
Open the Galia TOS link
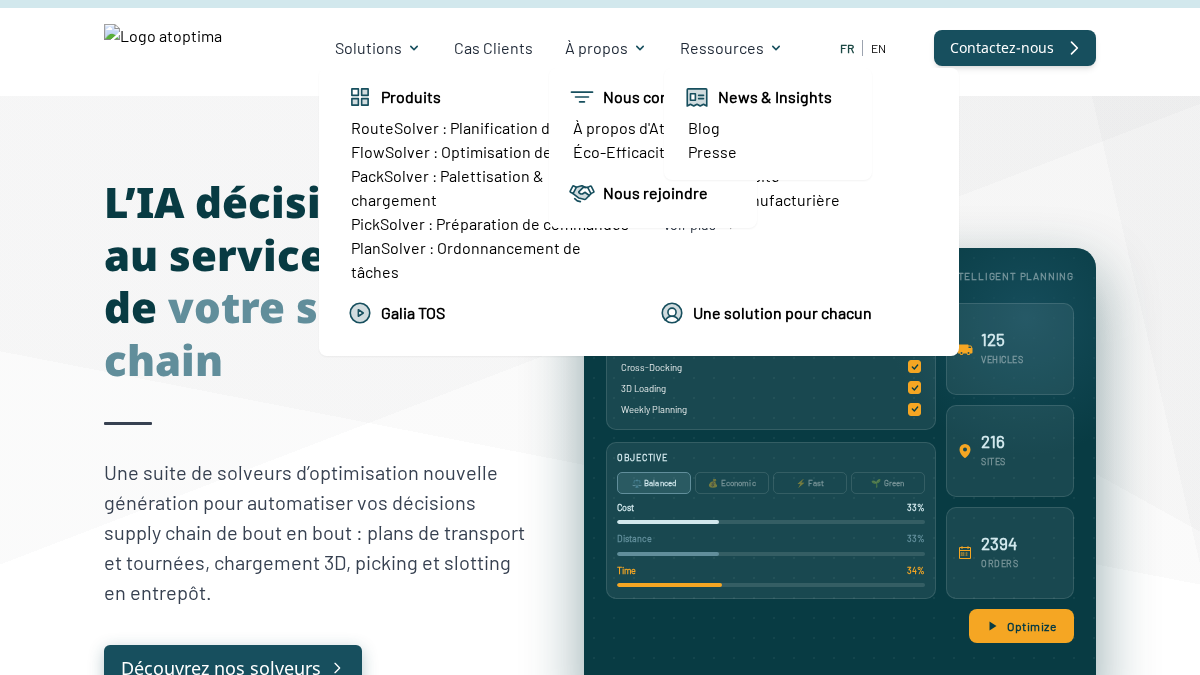tap(413, 313)
